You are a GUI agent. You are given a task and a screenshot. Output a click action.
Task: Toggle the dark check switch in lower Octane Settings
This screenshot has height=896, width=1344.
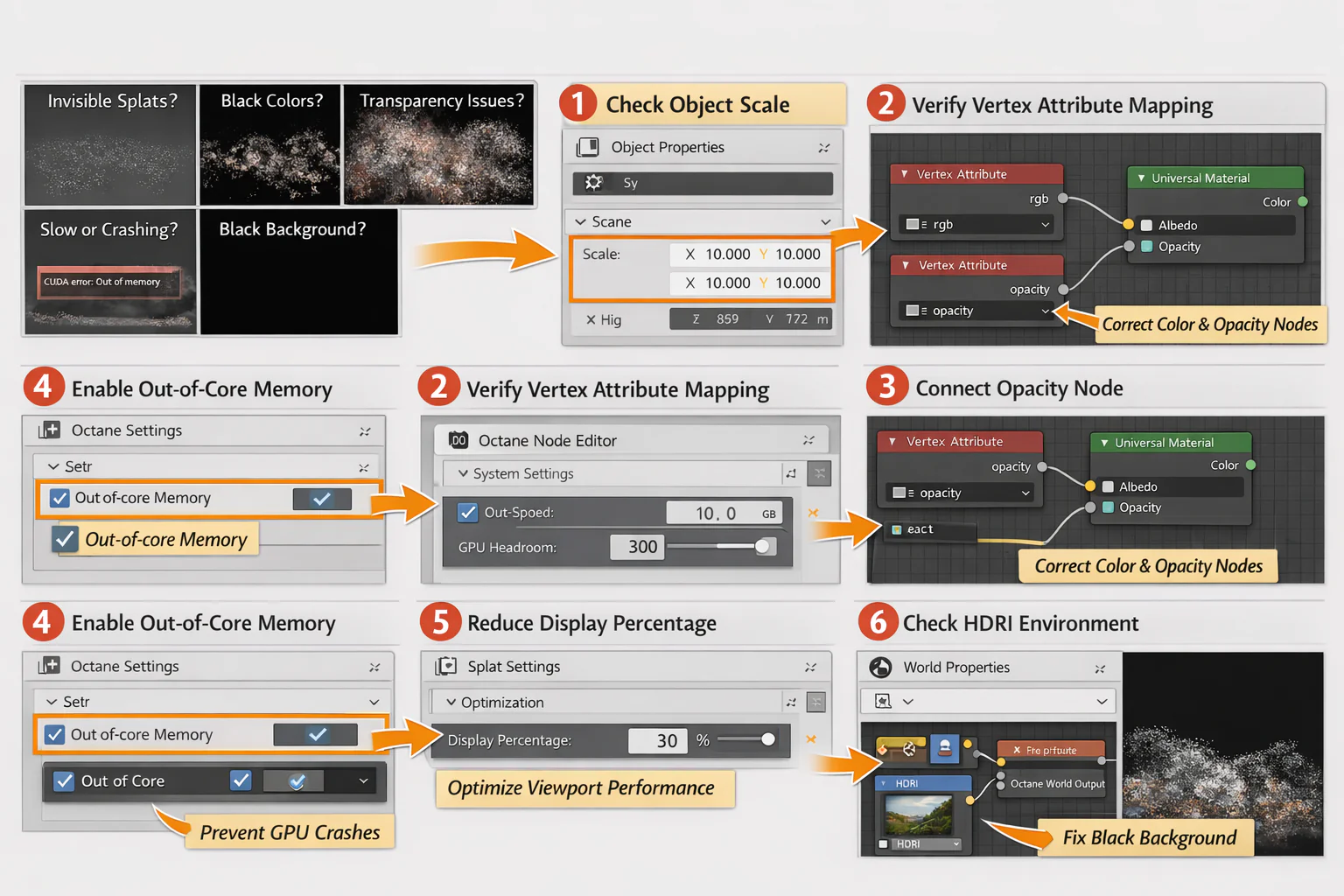point(315,734)
